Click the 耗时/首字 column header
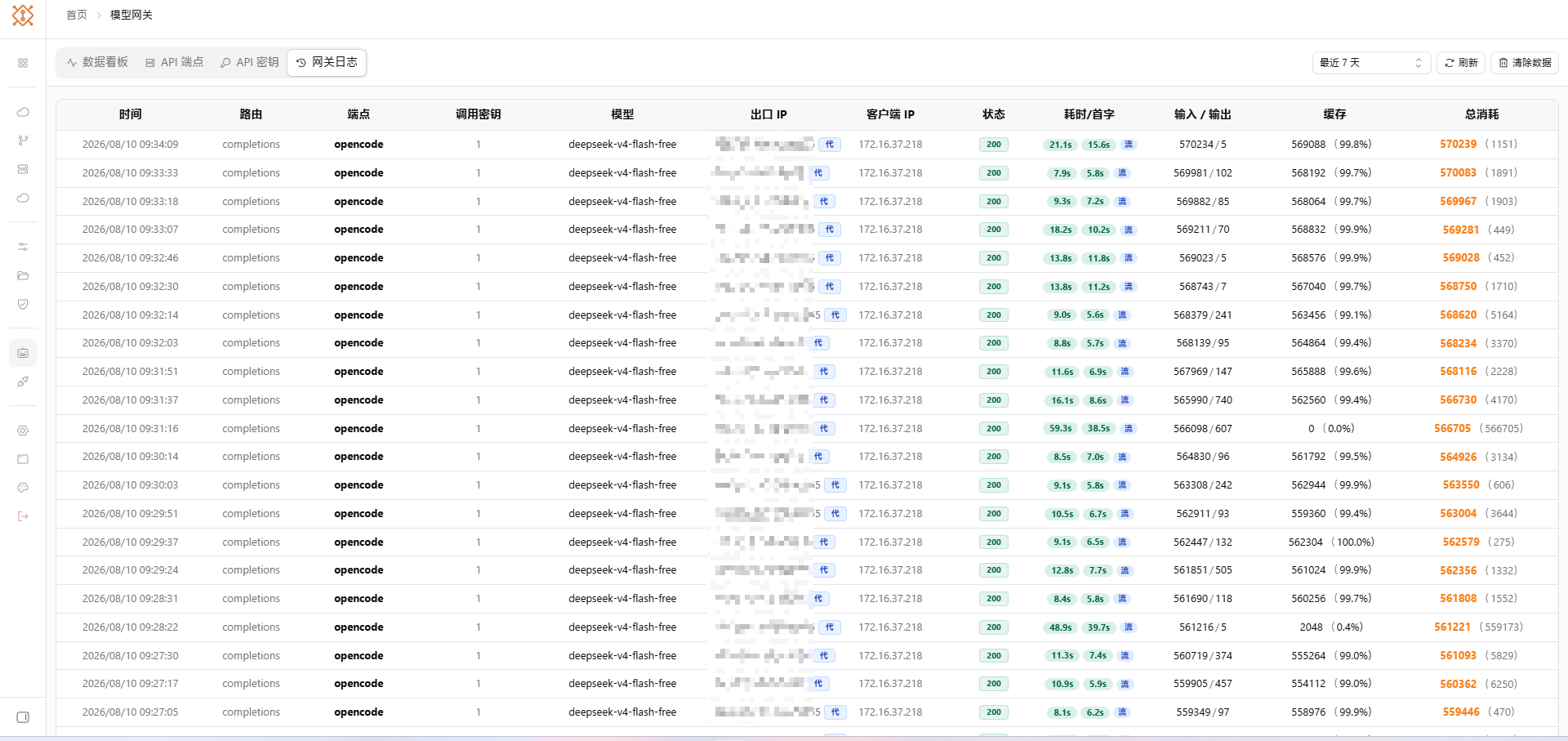This screenshot has height=741, width=1568. click(x=1089, y=114)
